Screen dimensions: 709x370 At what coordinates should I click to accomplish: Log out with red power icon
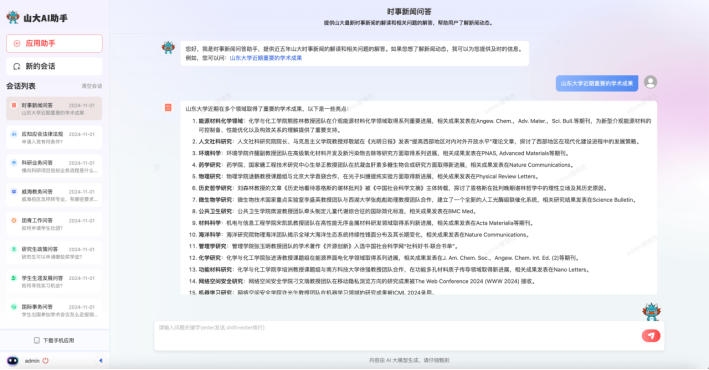pos(45,361)
